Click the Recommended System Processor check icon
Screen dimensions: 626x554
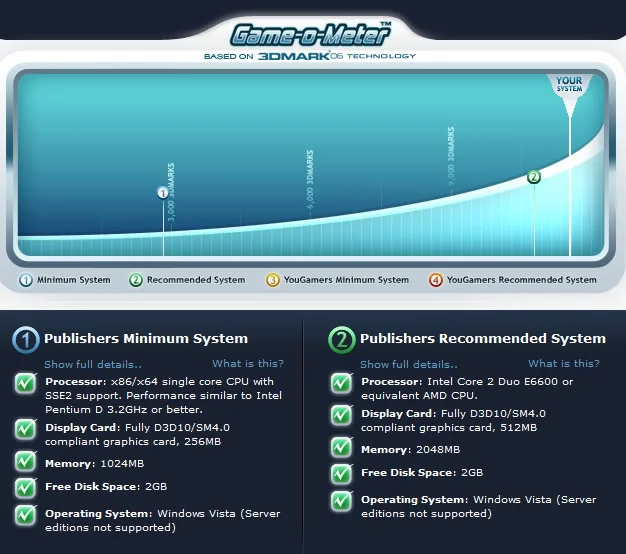tap(342, 383)
